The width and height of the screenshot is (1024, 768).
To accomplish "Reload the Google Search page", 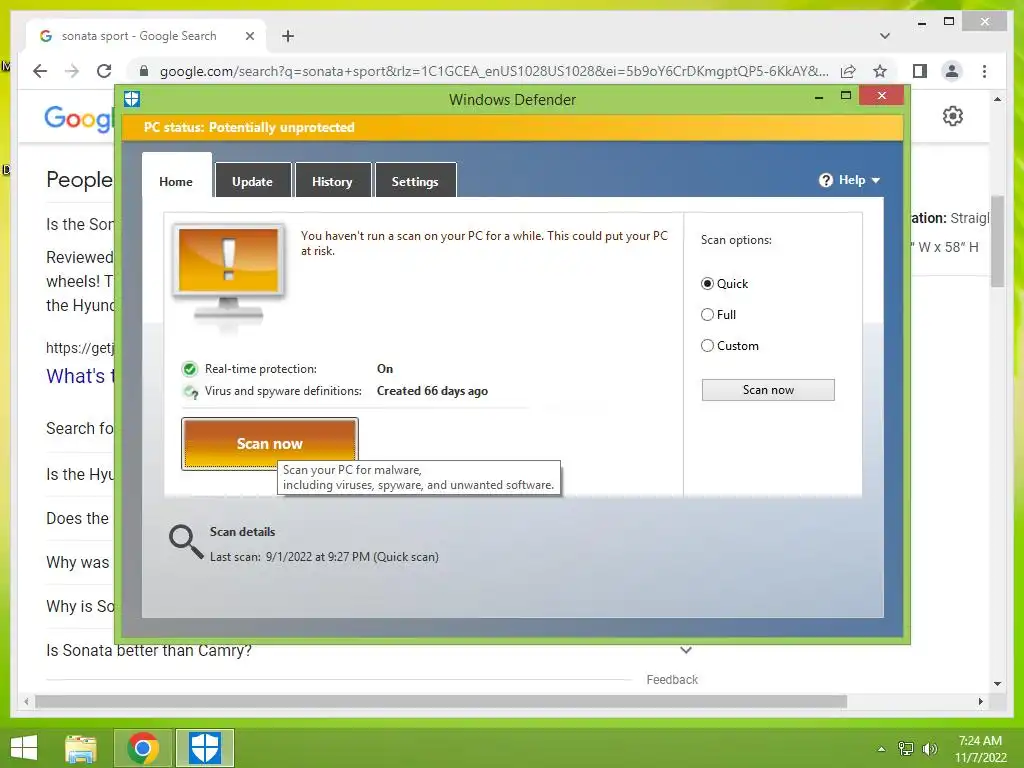I will coord(104,71).
